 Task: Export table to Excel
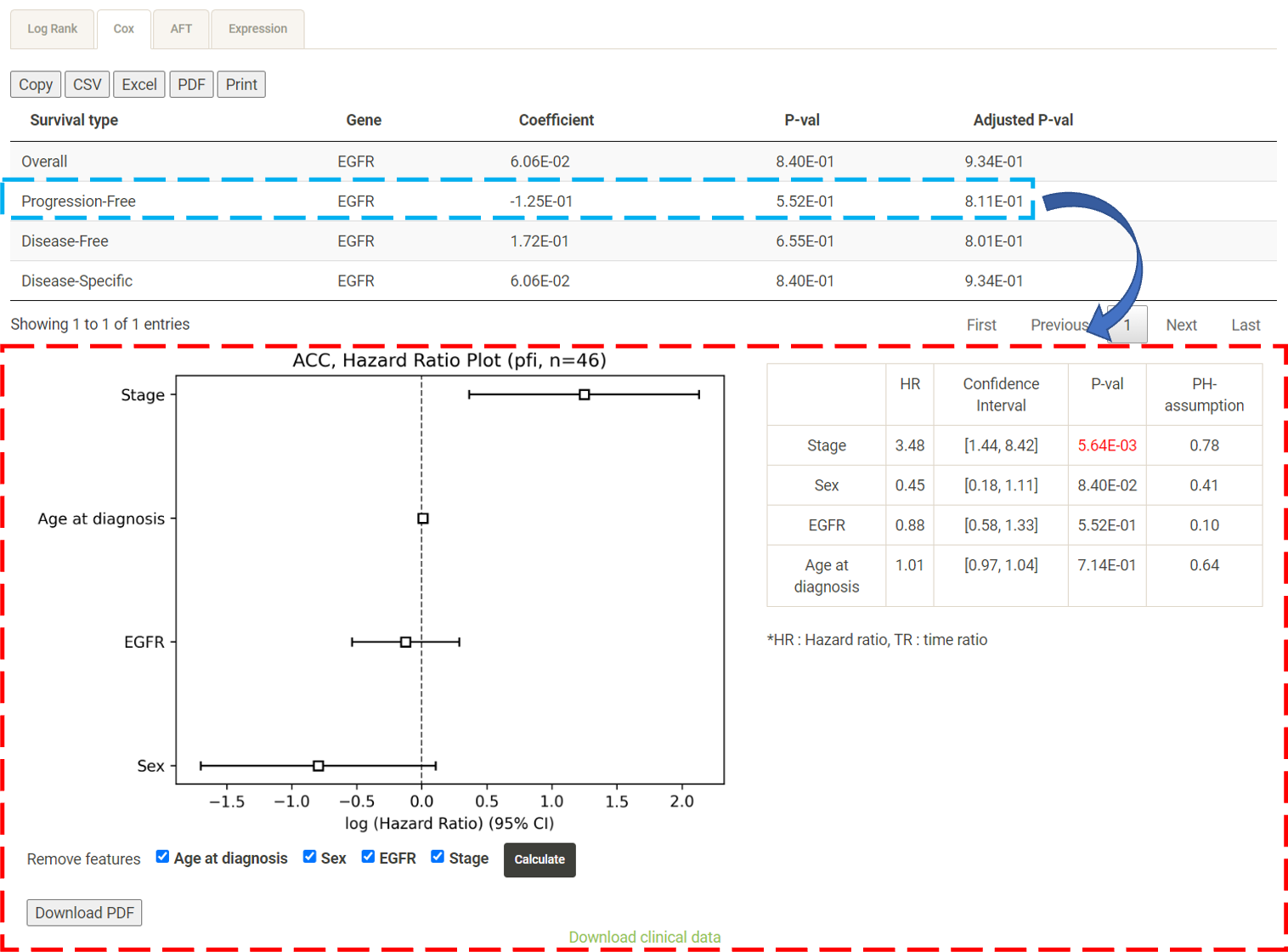[139, 84]
